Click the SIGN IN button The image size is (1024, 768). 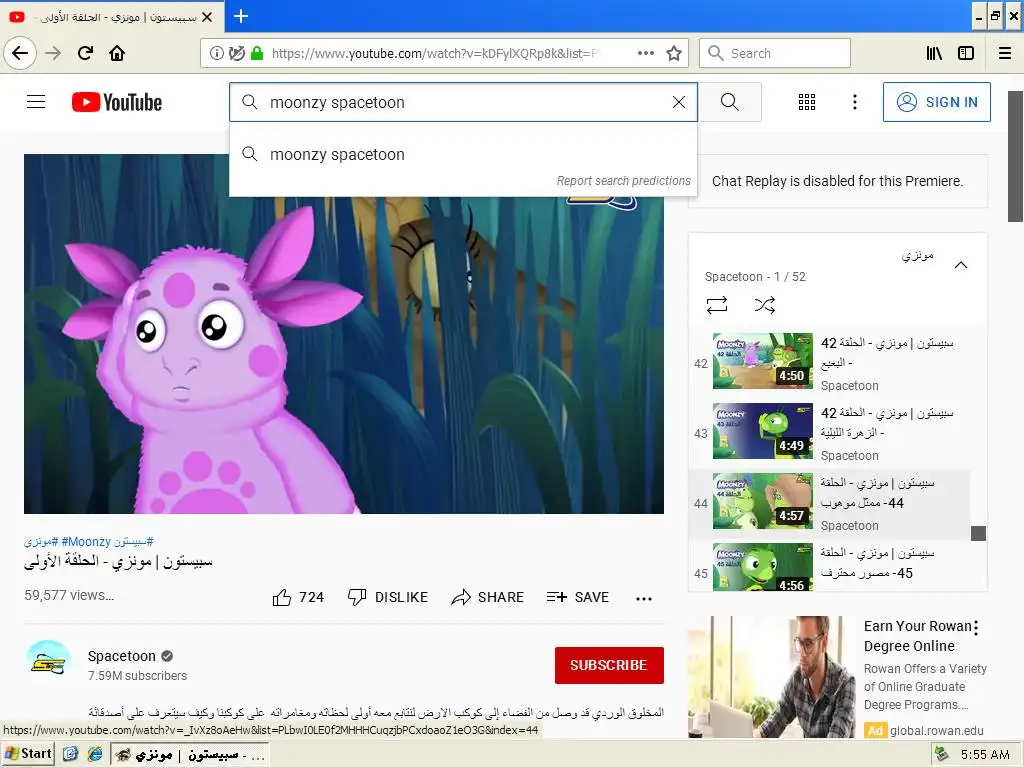point(936,102)
